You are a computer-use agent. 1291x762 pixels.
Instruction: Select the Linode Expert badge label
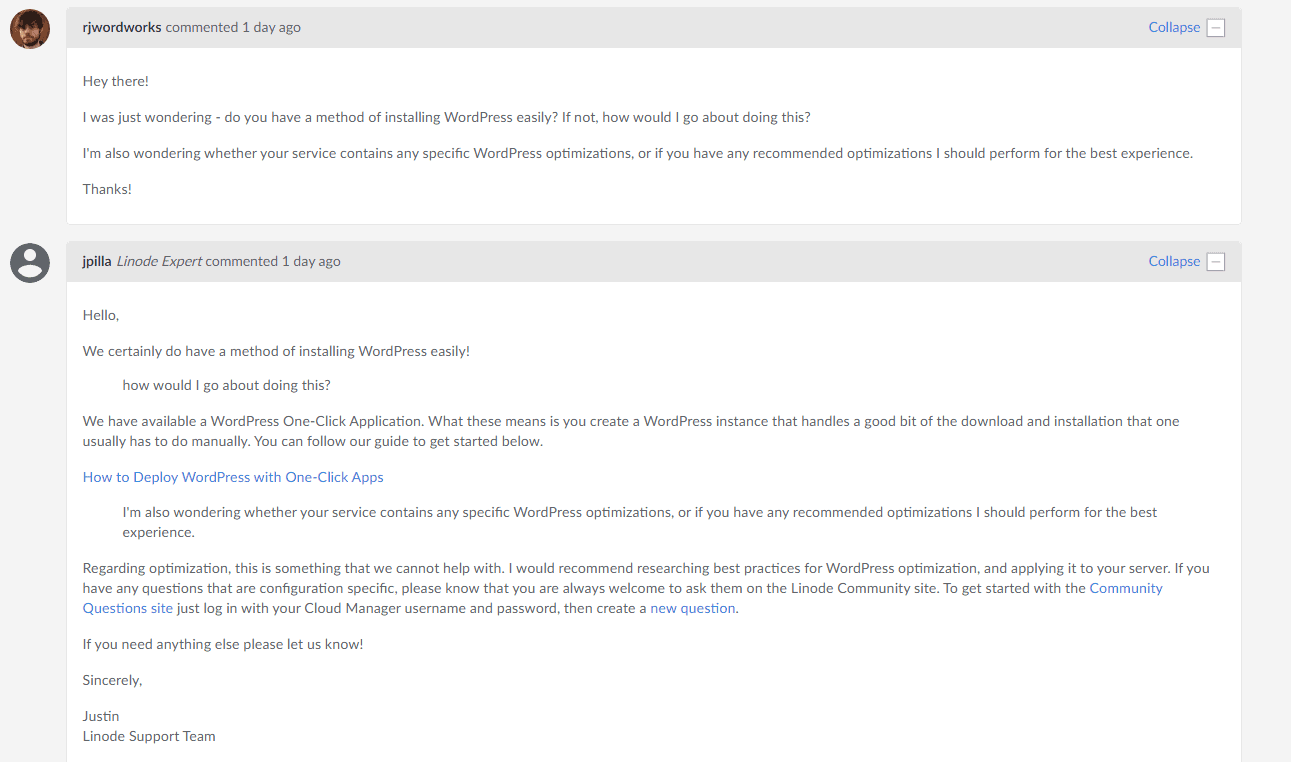[x=159, y=261]
